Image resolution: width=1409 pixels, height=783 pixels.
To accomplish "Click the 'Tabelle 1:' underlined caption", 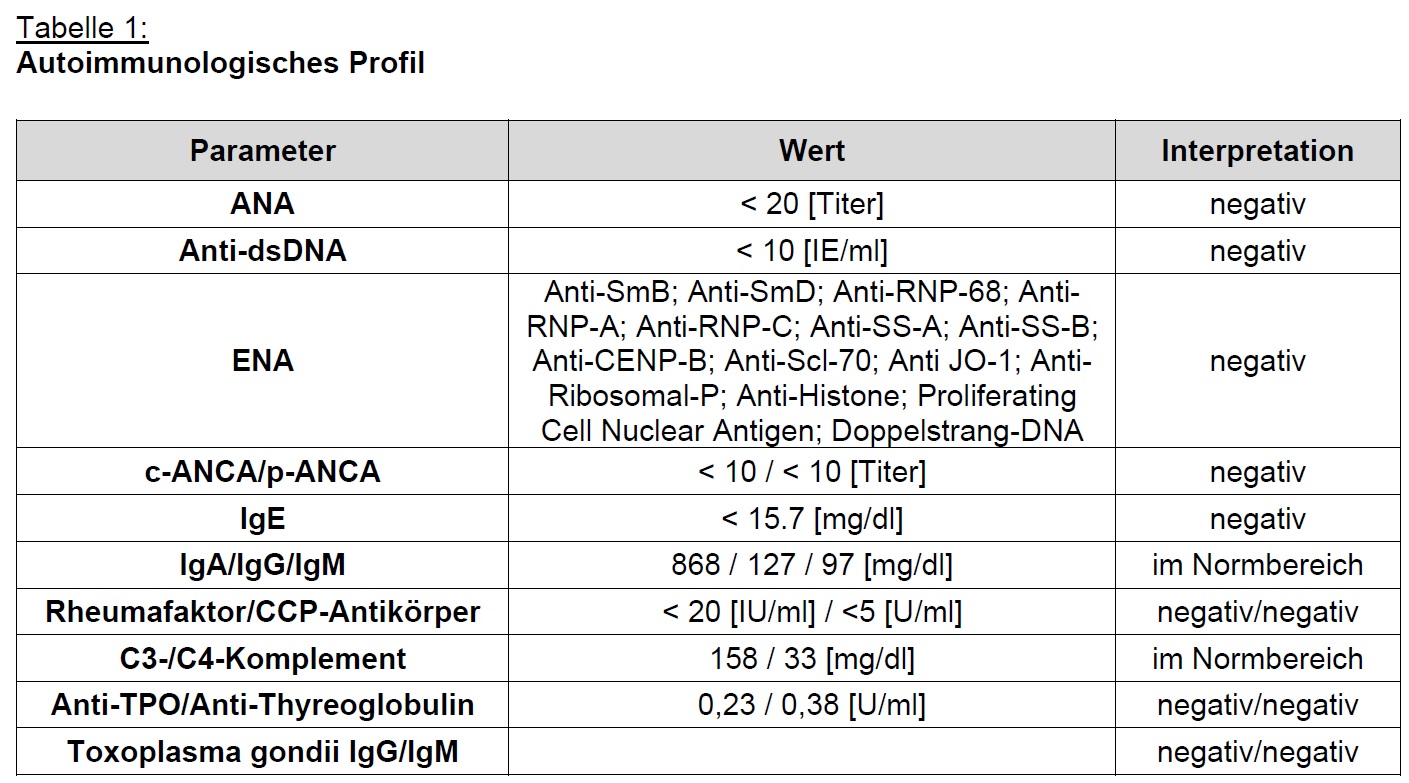I will pyautogui.click(x=82, y=27).
